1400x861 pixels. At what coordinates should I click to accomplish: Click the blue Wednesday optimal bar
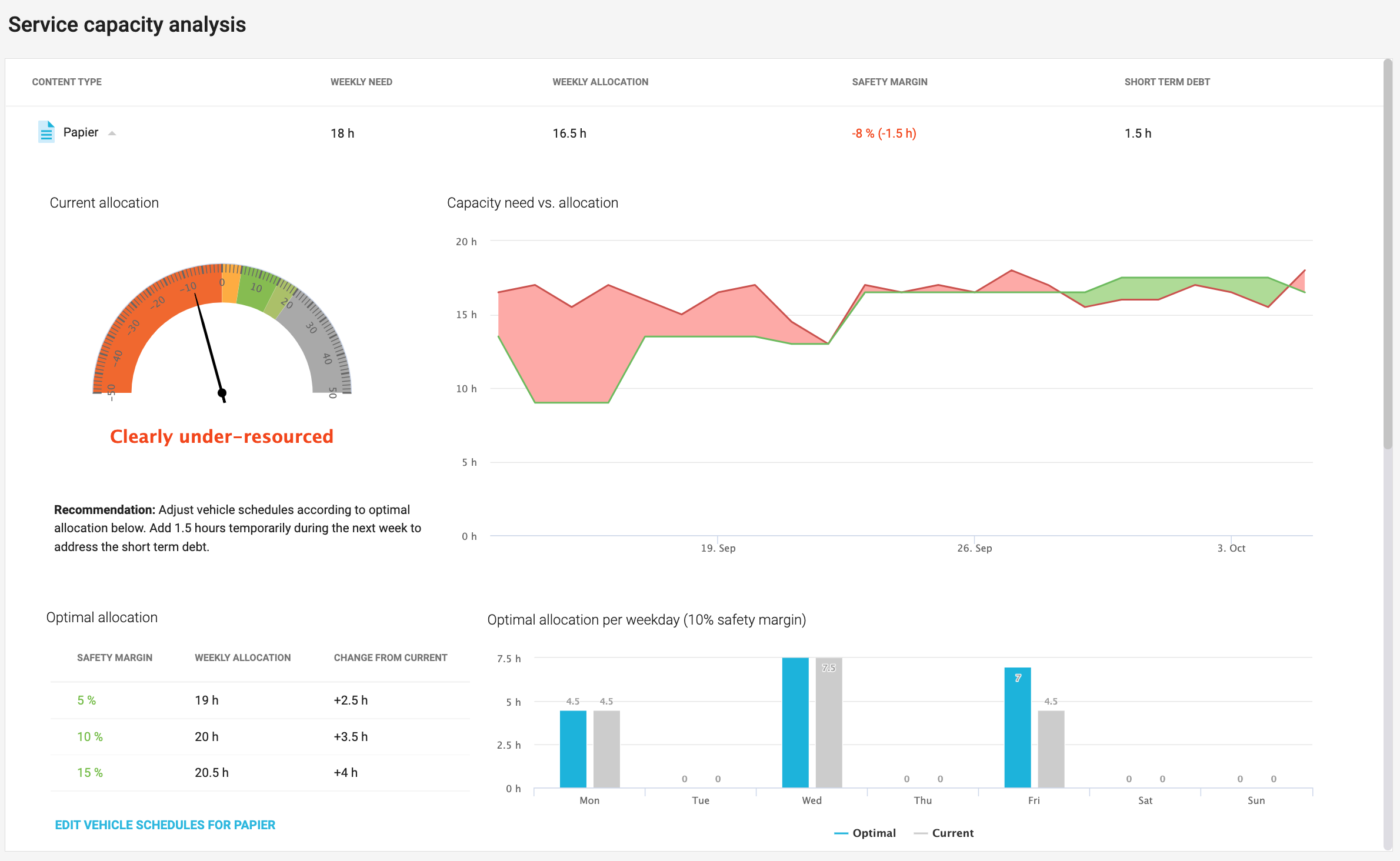pos(795,722)
